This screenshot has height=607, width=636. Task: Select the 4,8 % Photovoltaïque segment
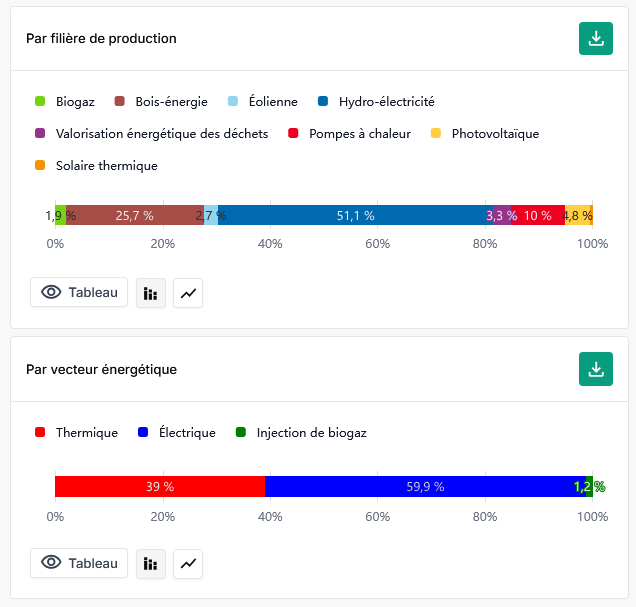click(x=578, y=215)
